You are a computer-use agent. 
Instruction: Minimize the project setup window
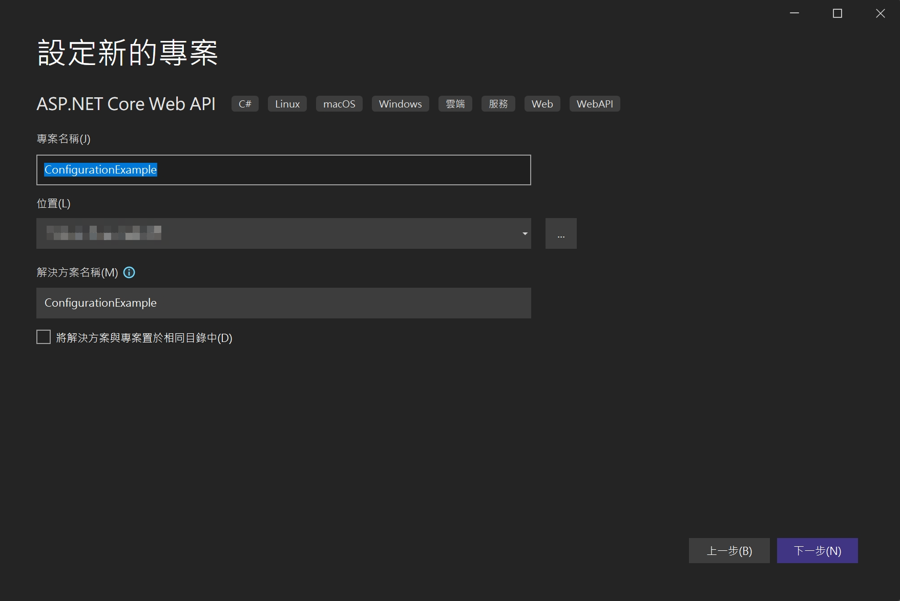coord(795,13)
